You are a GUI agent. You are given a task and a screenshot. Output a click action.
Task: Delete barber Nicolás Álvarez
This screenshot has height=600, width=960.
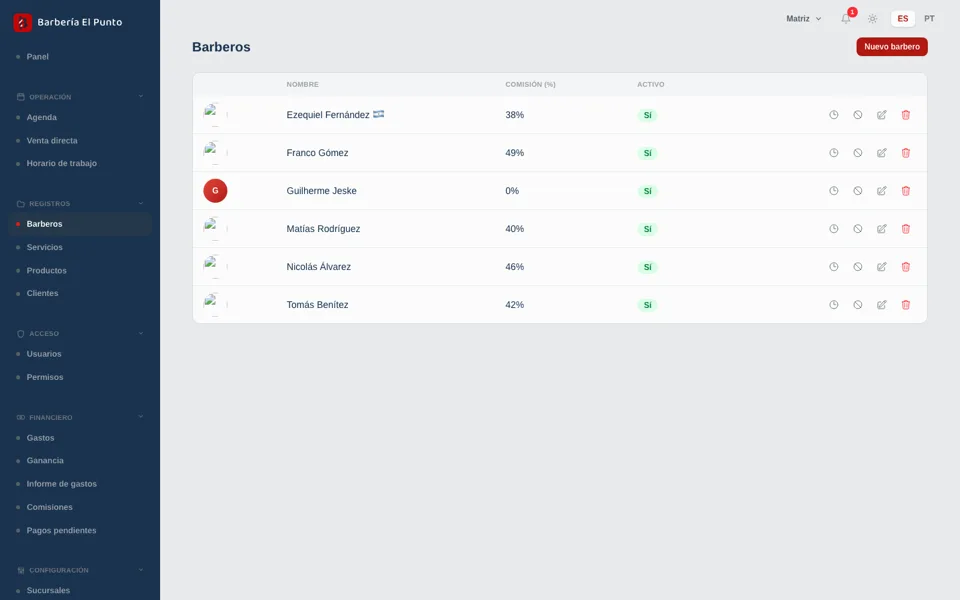pos(906,267)
